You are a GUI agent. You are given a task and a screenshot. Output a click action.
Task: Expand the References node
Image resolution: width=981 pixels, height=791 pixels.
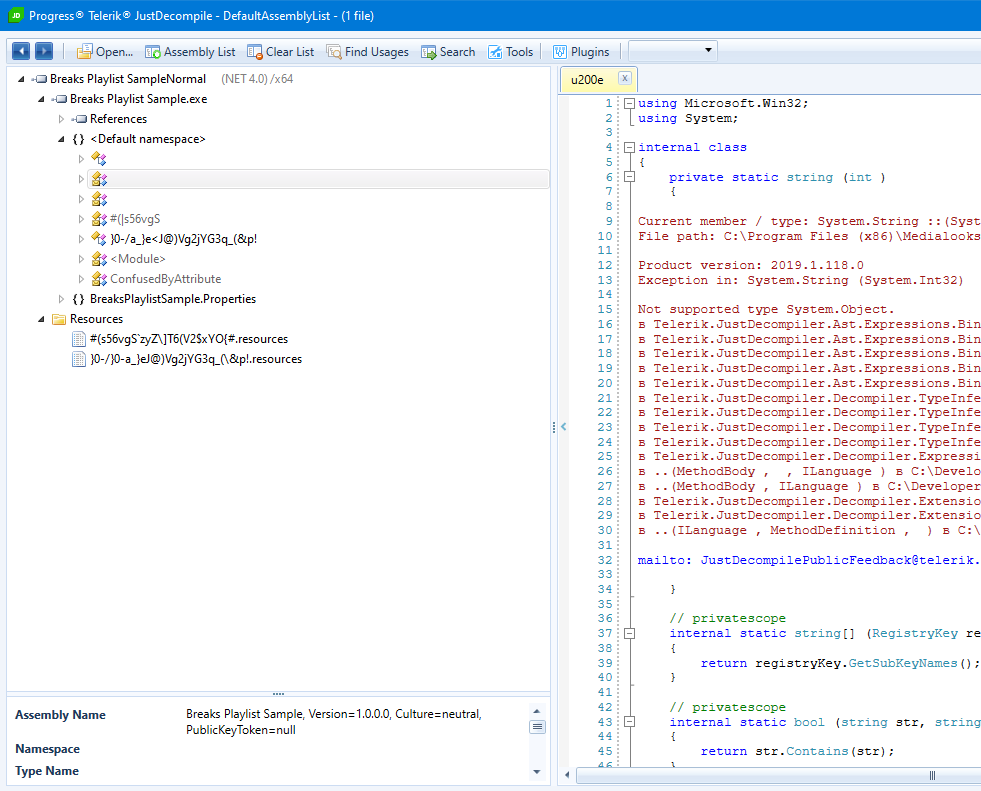[61, 119]
